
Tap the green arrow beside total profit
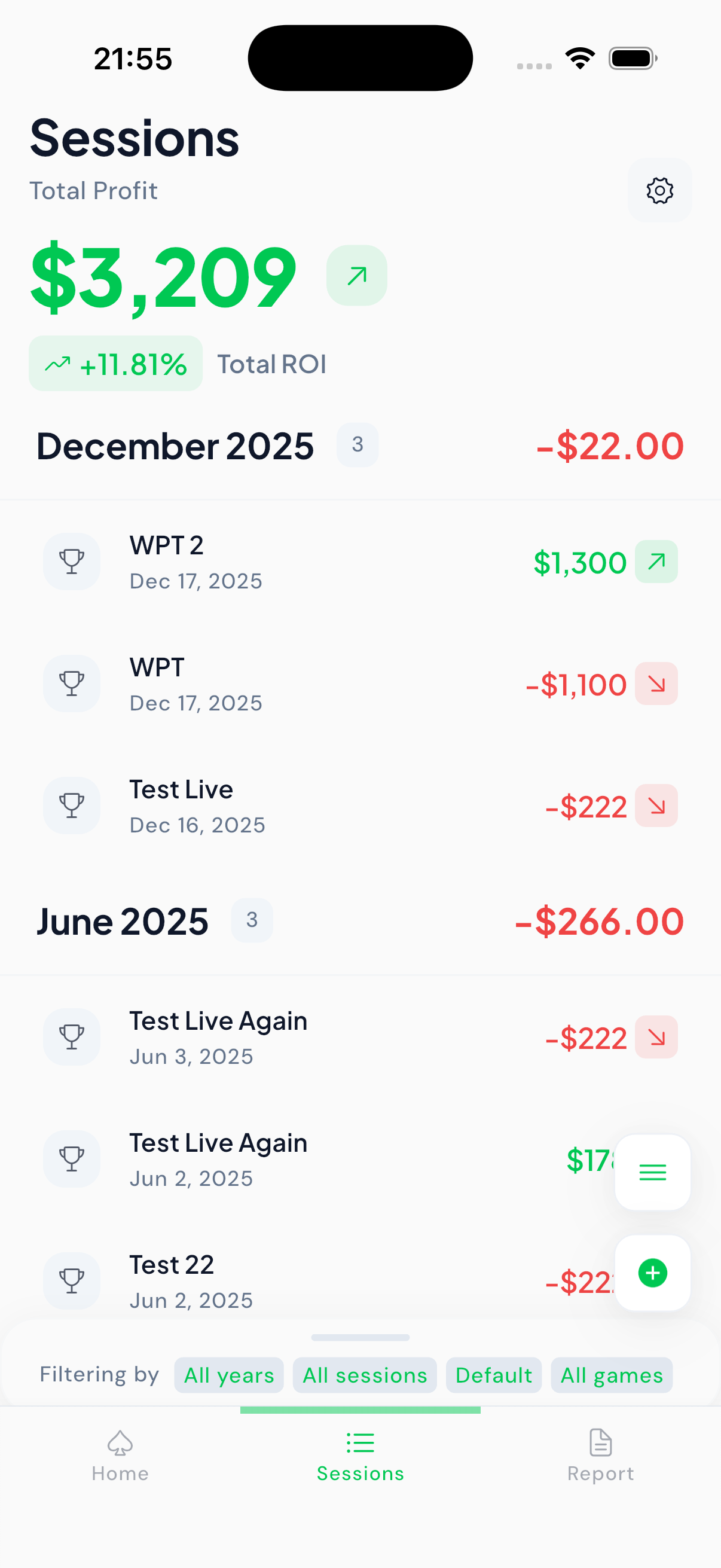coord(356,276)
